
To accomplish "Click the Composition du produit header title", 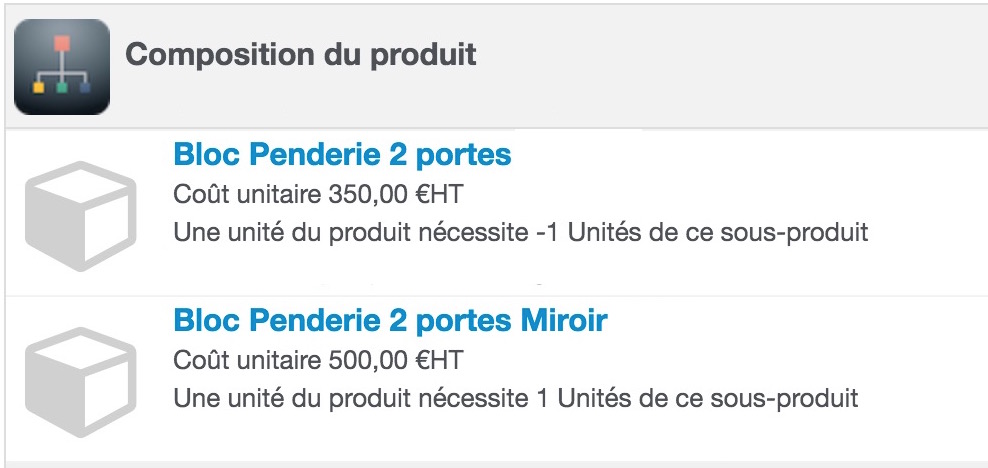I will coord(301,54).
